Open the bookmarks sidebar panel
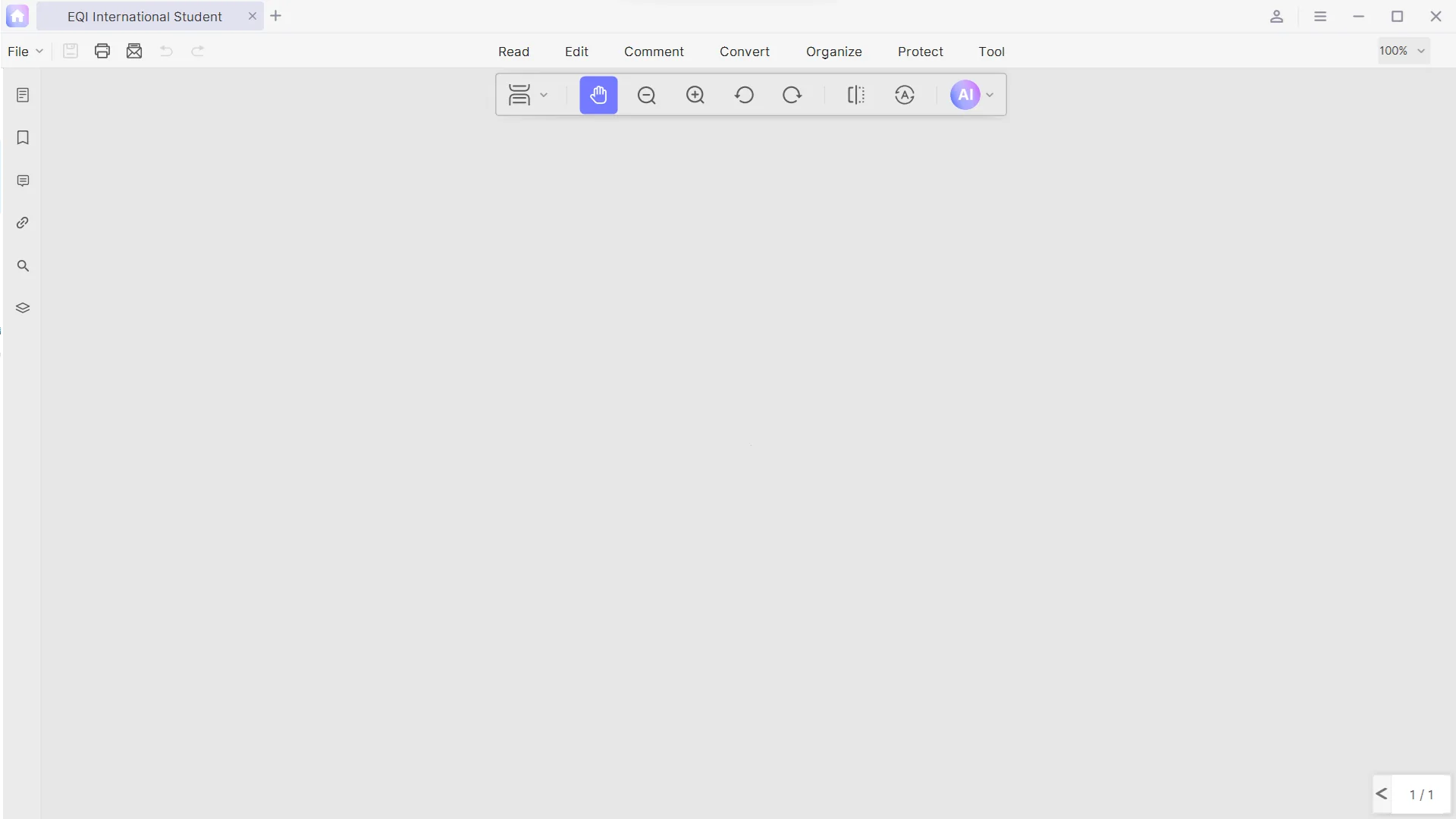Screen dimensions: 1456x819 click(x=23, y=137)
